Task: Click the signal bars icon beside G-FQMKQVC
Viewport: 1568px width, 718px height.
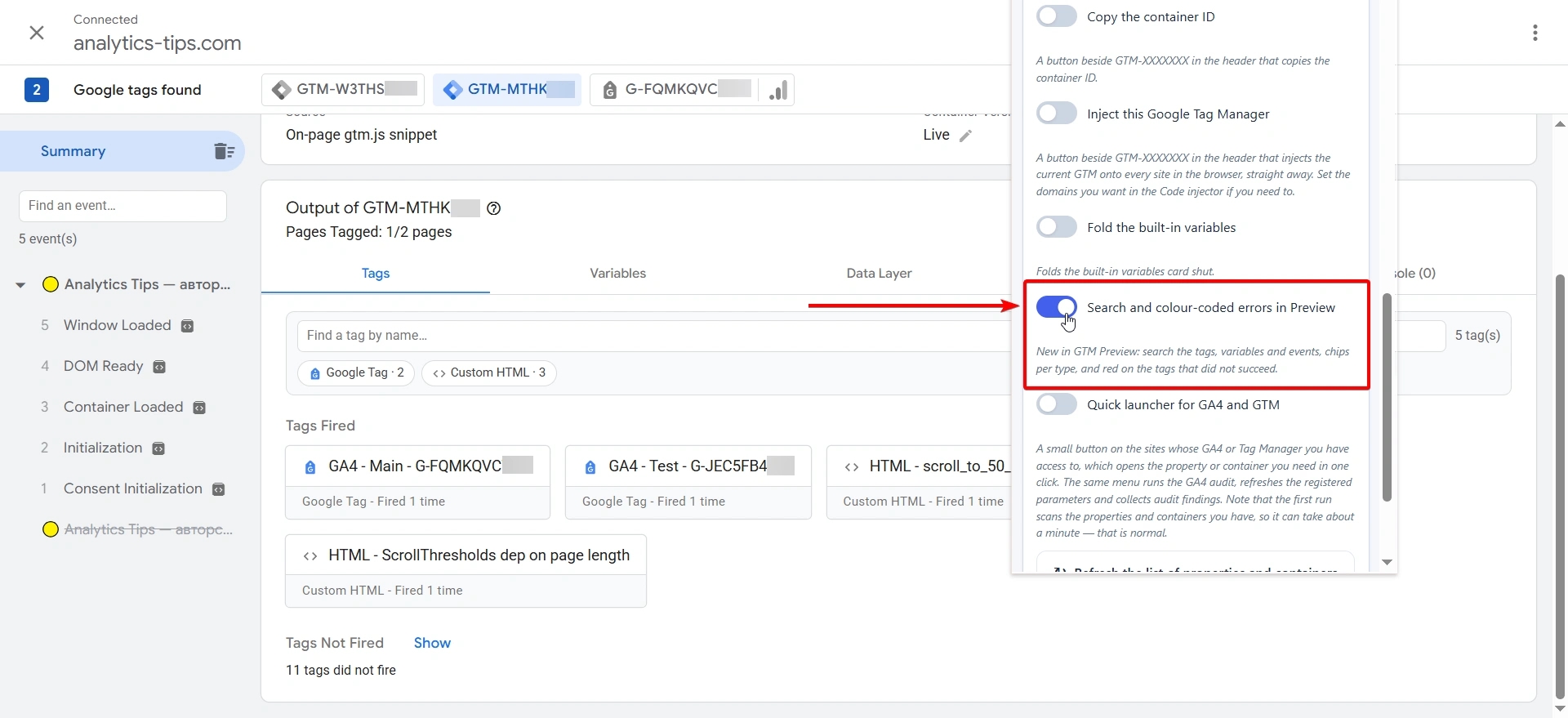Action: [778, 90]
